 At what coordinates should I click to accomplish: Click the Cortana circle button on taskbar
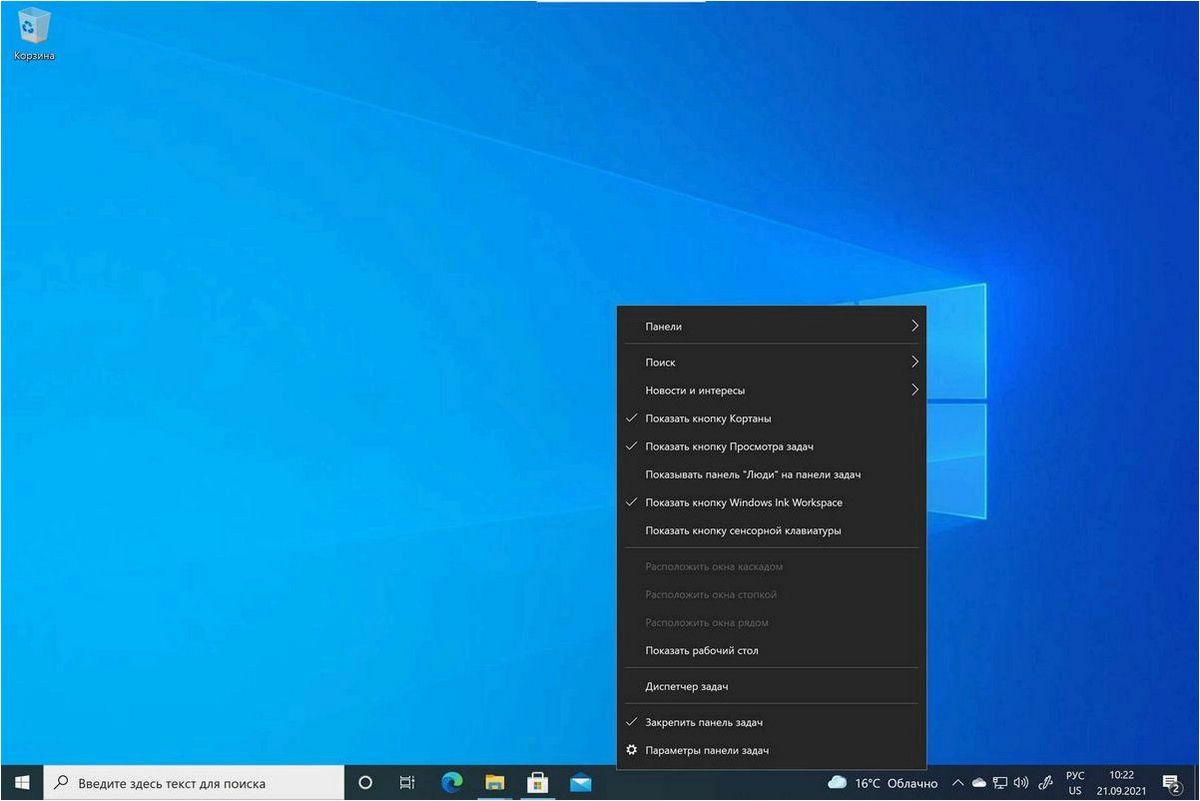(x=365, y=783)
